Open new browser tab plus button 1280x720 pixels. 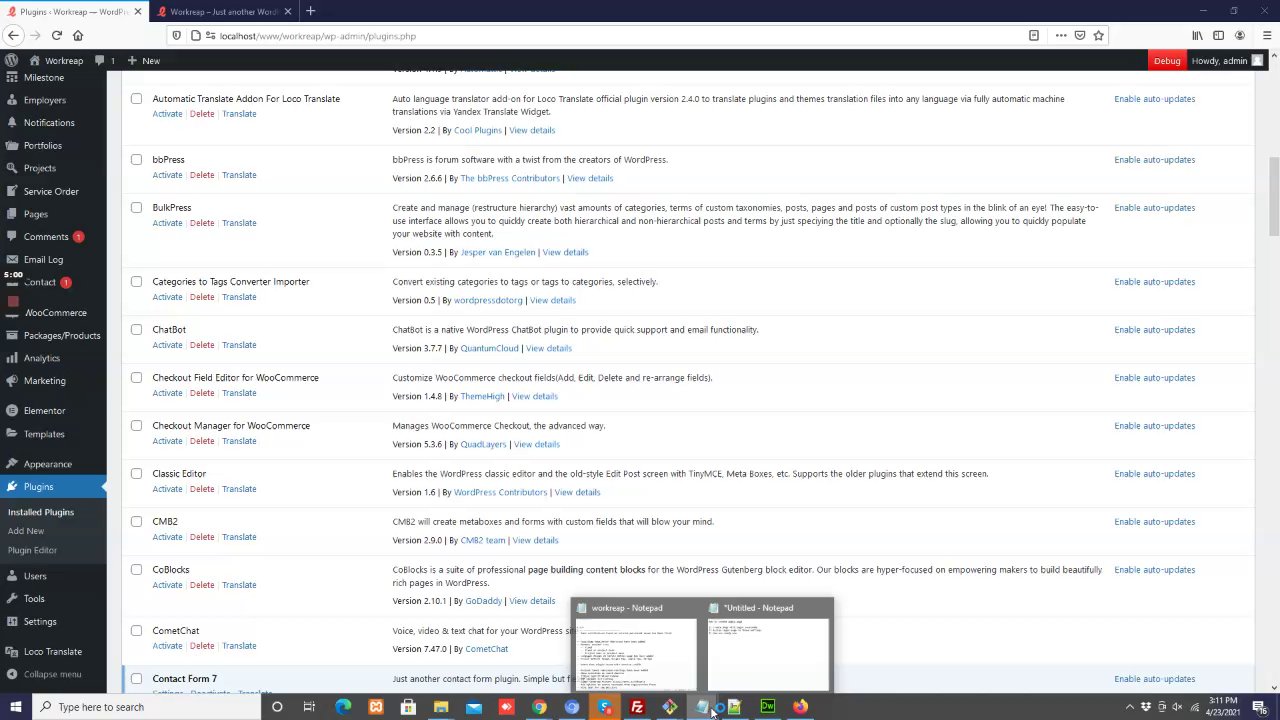point(310,11)
